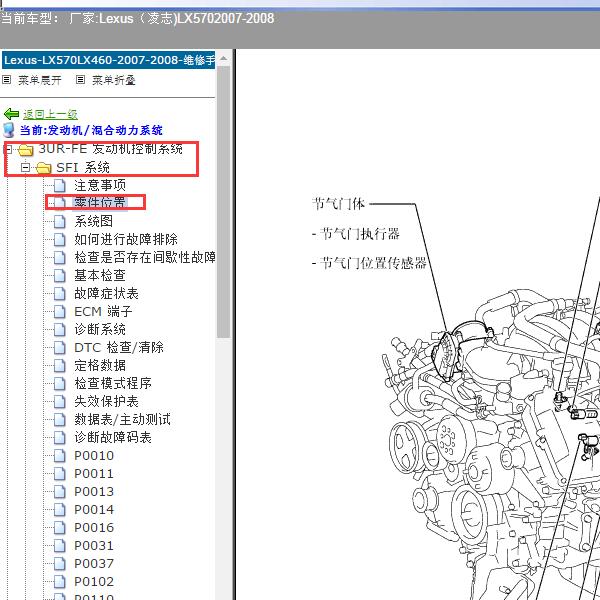Click the document icon beside ECM 端子
600x600 pixels.
pyautogui.click(x=60, y=312)
